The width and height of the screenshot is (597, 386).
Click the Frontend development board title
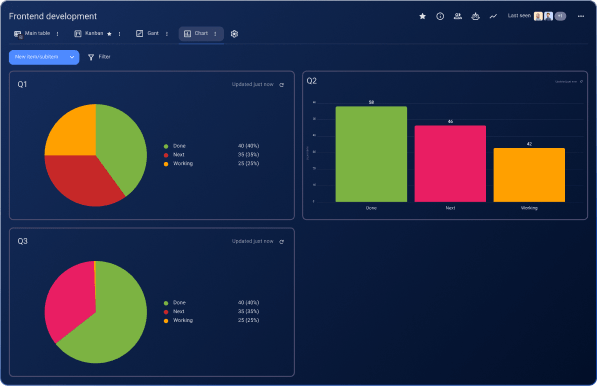pyautogui.click(x=53, y=16)
